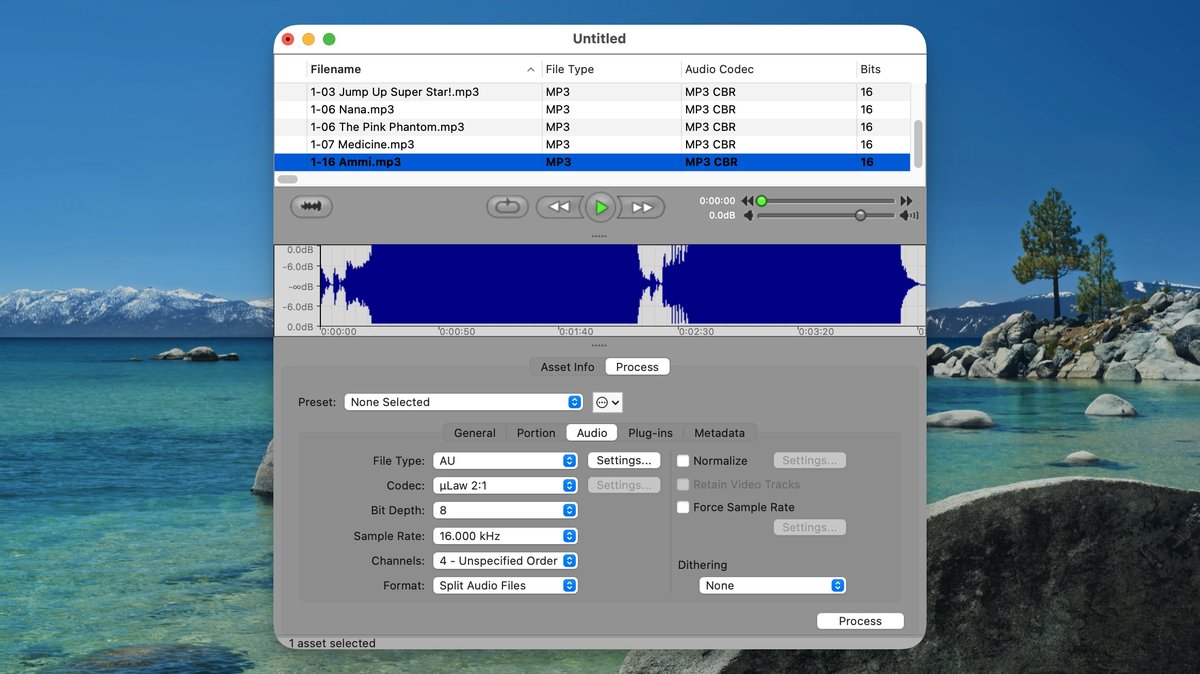Open the Dithering dropdown
1200x674 pixels.
click(x=771, y=585)
